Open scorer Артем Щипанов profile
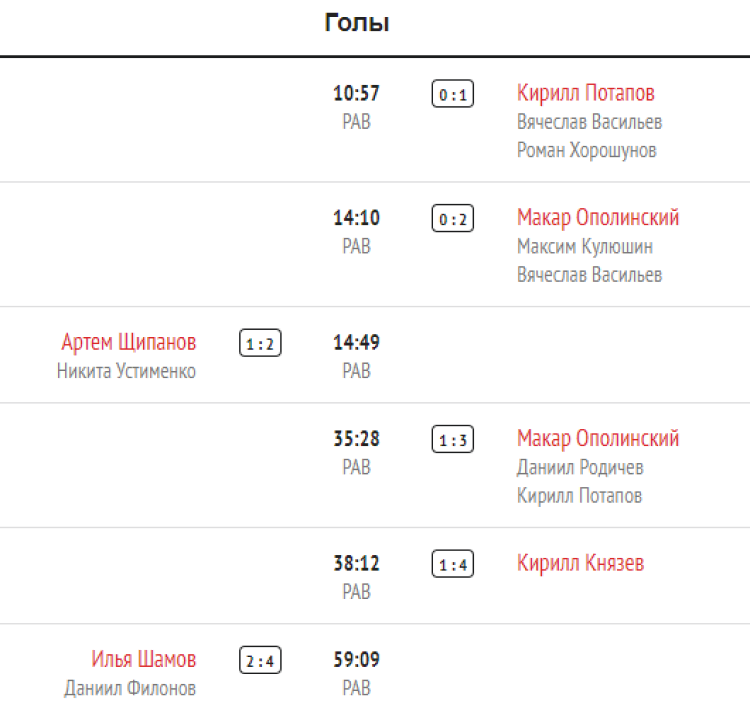 pos(129,343)
